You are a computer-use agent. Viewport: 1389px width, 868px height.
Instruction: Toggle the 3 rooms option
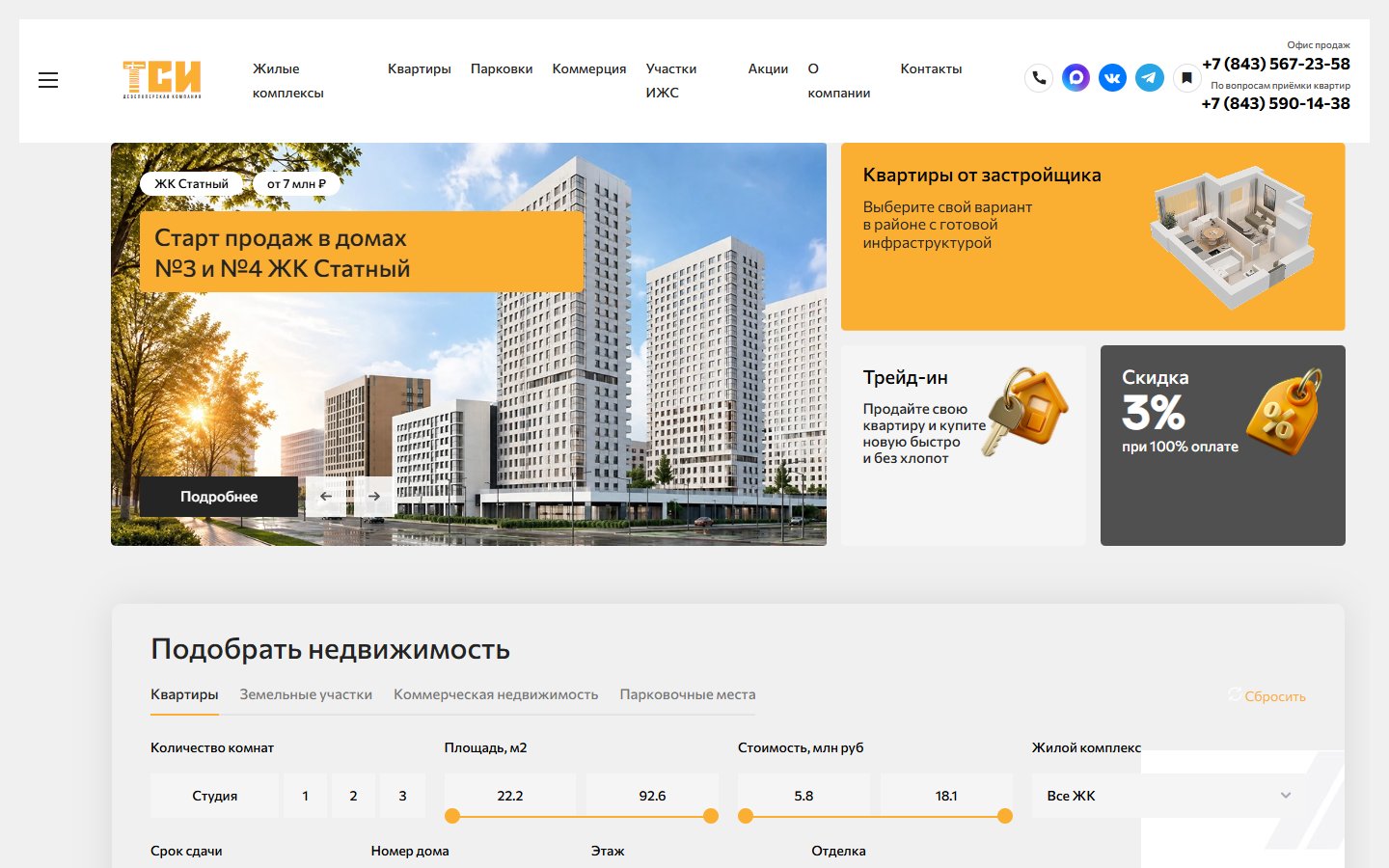[402, 796]
